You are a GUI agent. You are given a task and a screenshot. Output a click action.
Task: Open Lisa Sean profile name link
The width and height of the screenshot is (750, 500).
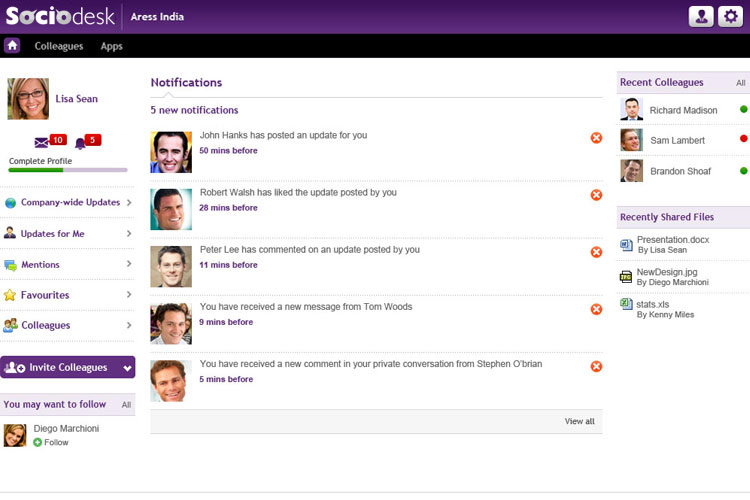coord(77,99)
